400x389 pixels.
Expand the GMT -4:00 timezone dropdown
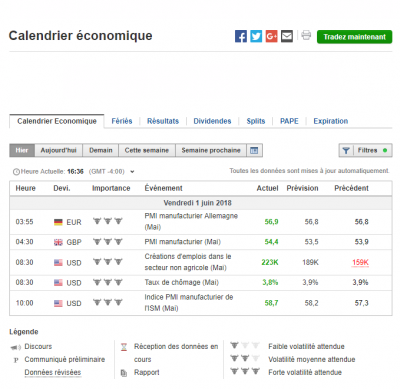132,172
